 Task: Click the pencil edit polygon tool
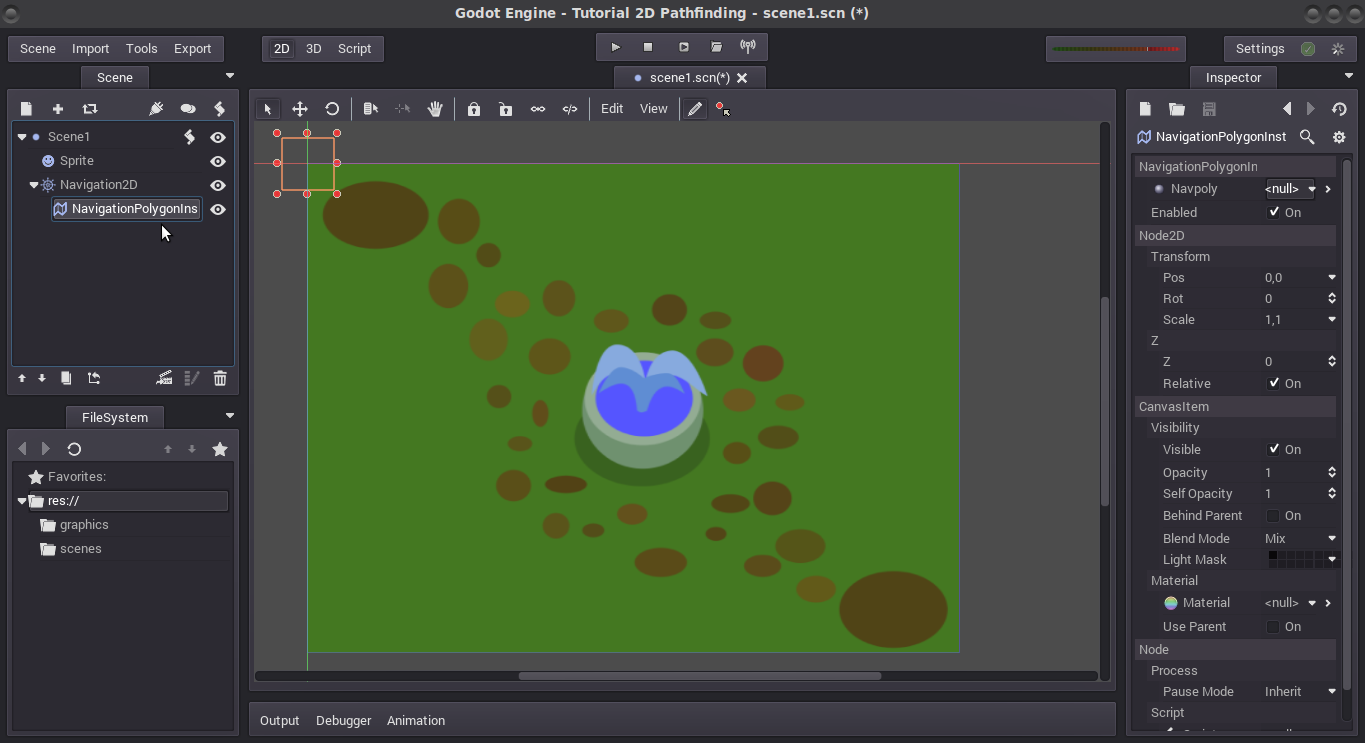click(x=695, y=109)
